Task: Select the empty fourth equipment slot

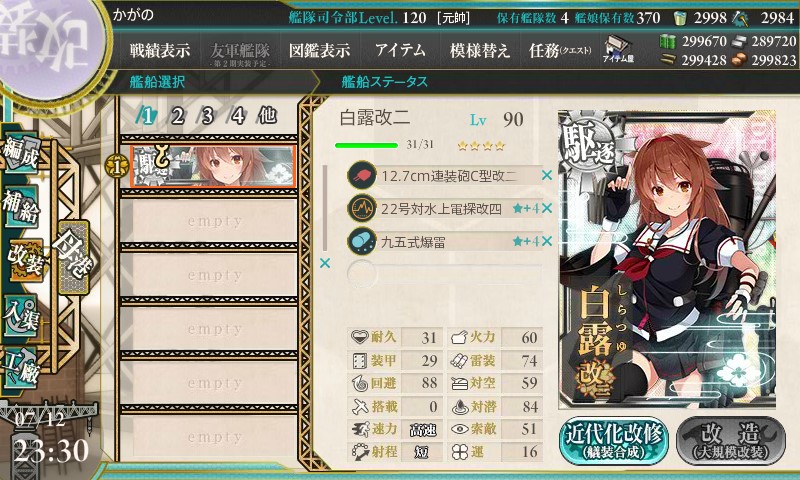Action: [x=444, y=274]
